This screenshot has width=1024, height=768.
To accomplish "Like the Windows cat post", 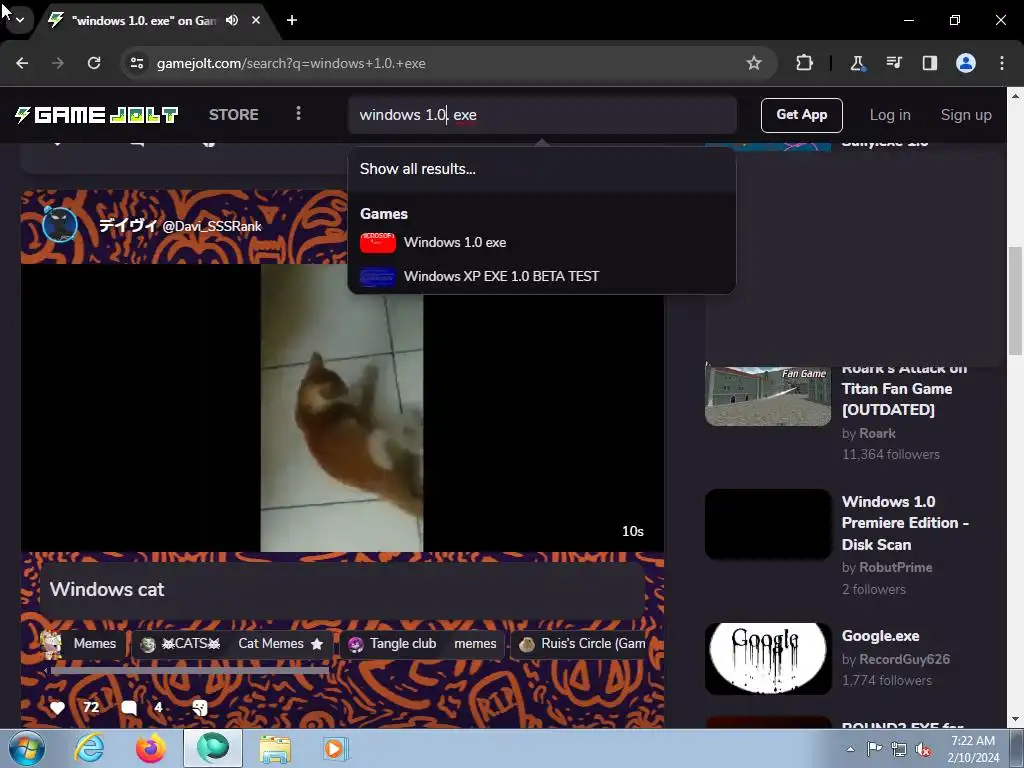I will tap(57, 708).
